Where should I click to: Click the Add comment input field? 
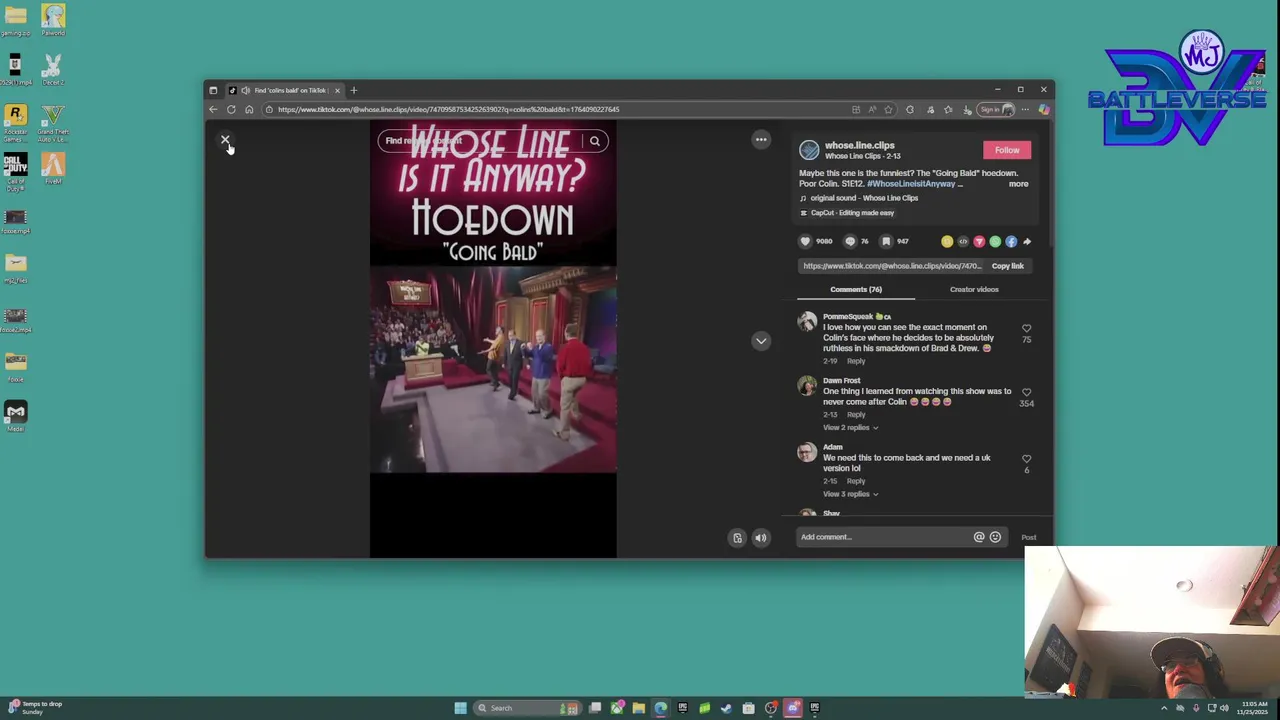coord(885,537)
